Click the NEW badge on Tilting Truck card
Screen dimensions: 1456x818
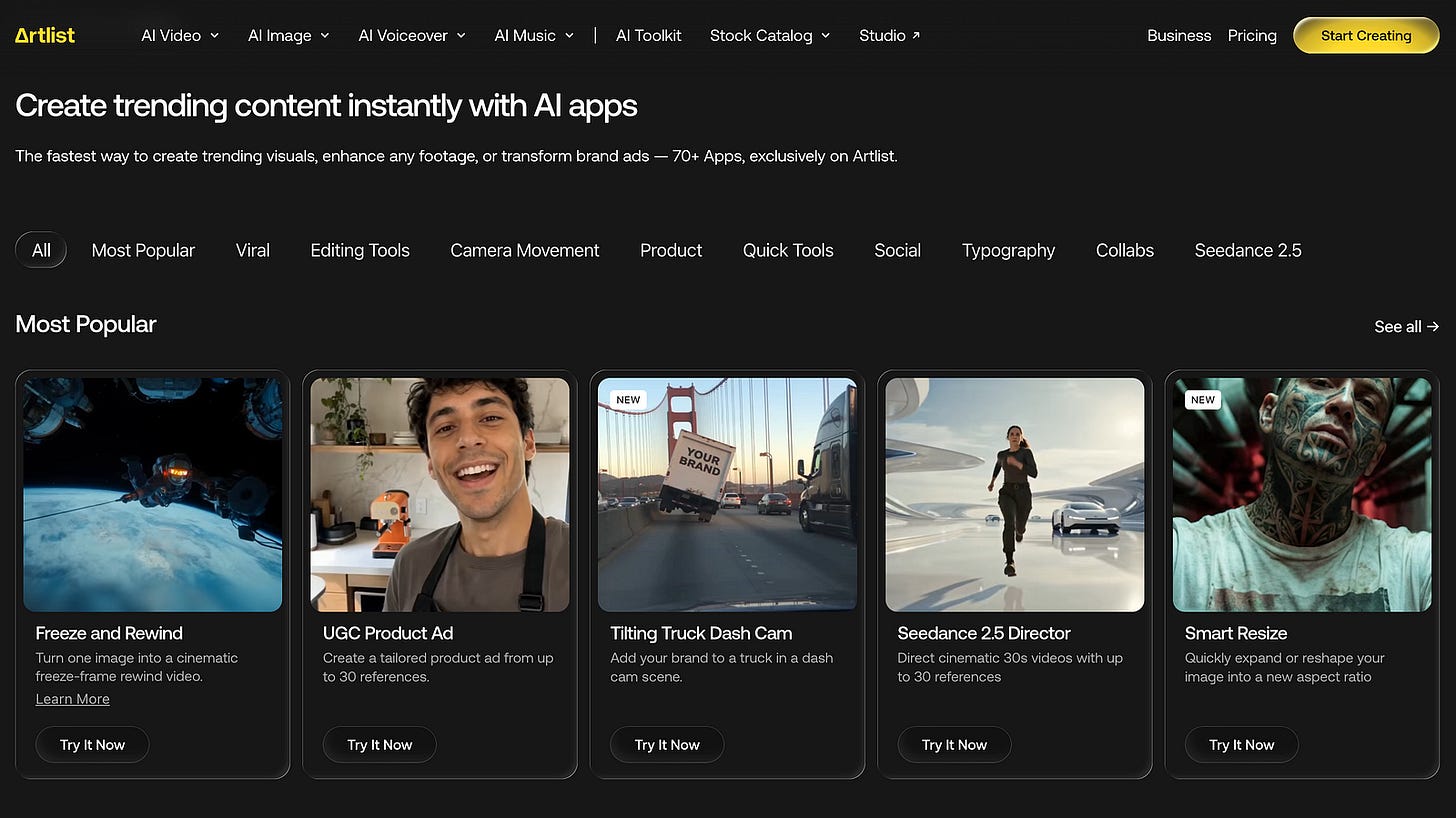click(628, 399)
